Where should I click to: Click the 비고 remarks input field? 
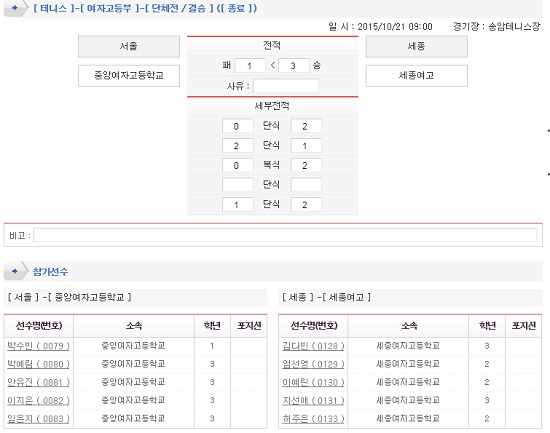coord(285,235)
